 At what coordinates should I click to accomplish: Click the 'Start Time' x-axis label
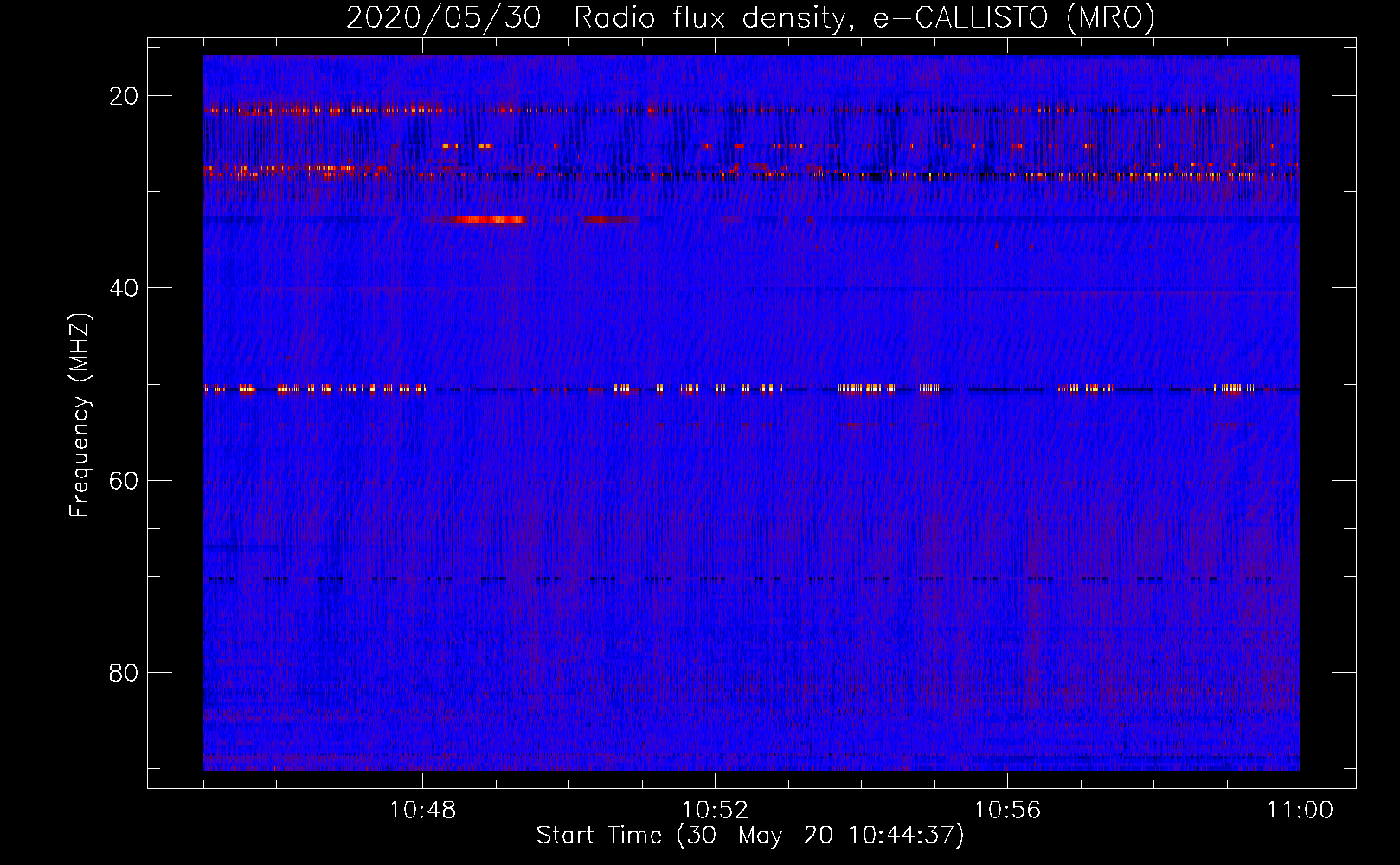749,836
